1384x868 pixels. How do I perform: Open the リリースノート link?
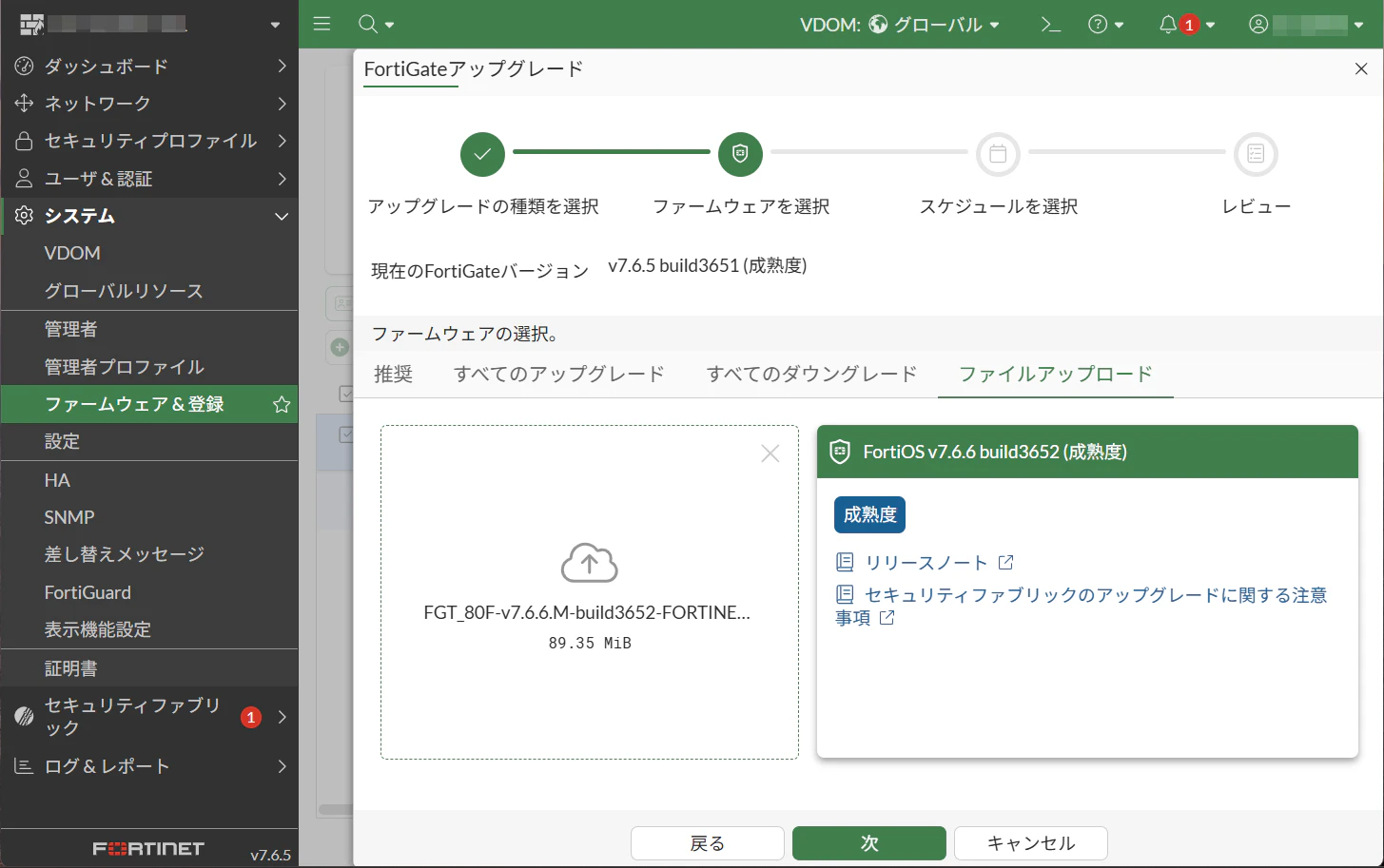tap(925, 562)
